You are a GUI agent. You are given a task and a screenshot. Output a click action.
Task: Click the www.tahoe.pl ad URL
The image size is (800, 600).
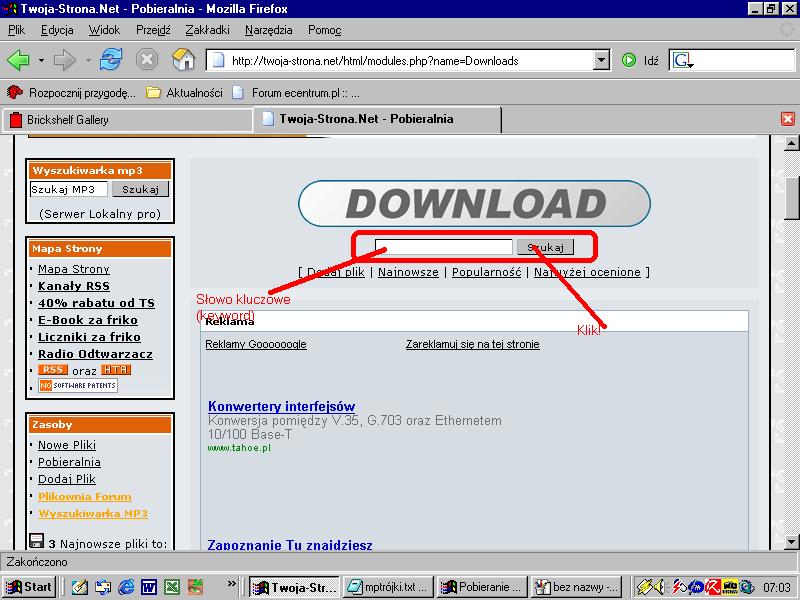[239, 448]
